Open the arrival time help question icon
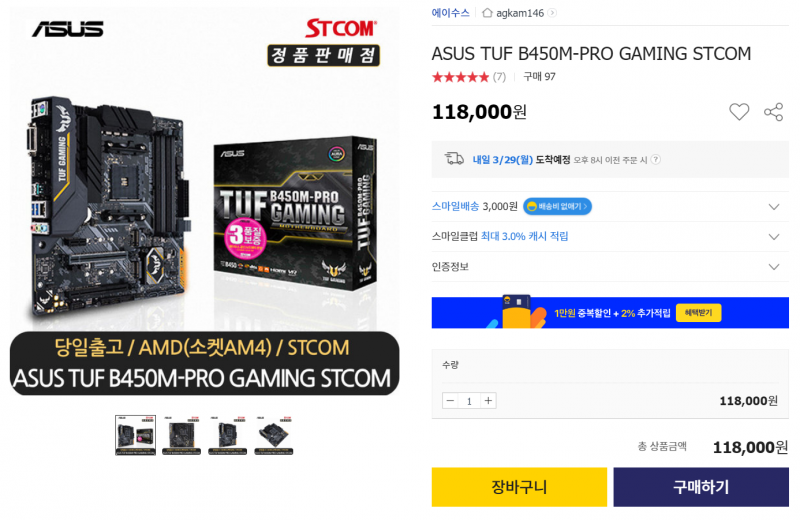 [x=656, y=160]
